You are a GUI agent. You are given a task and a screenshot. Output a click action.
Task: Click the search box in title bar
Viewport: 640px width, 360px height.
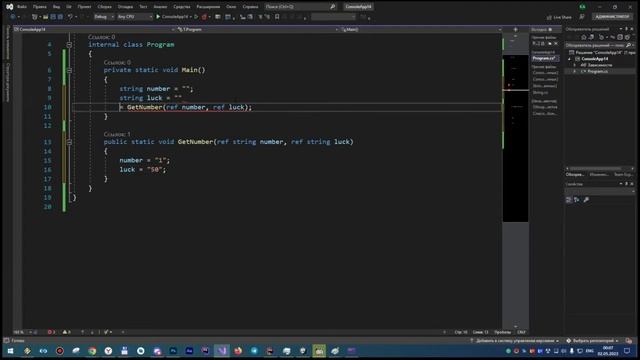[300, 7]
